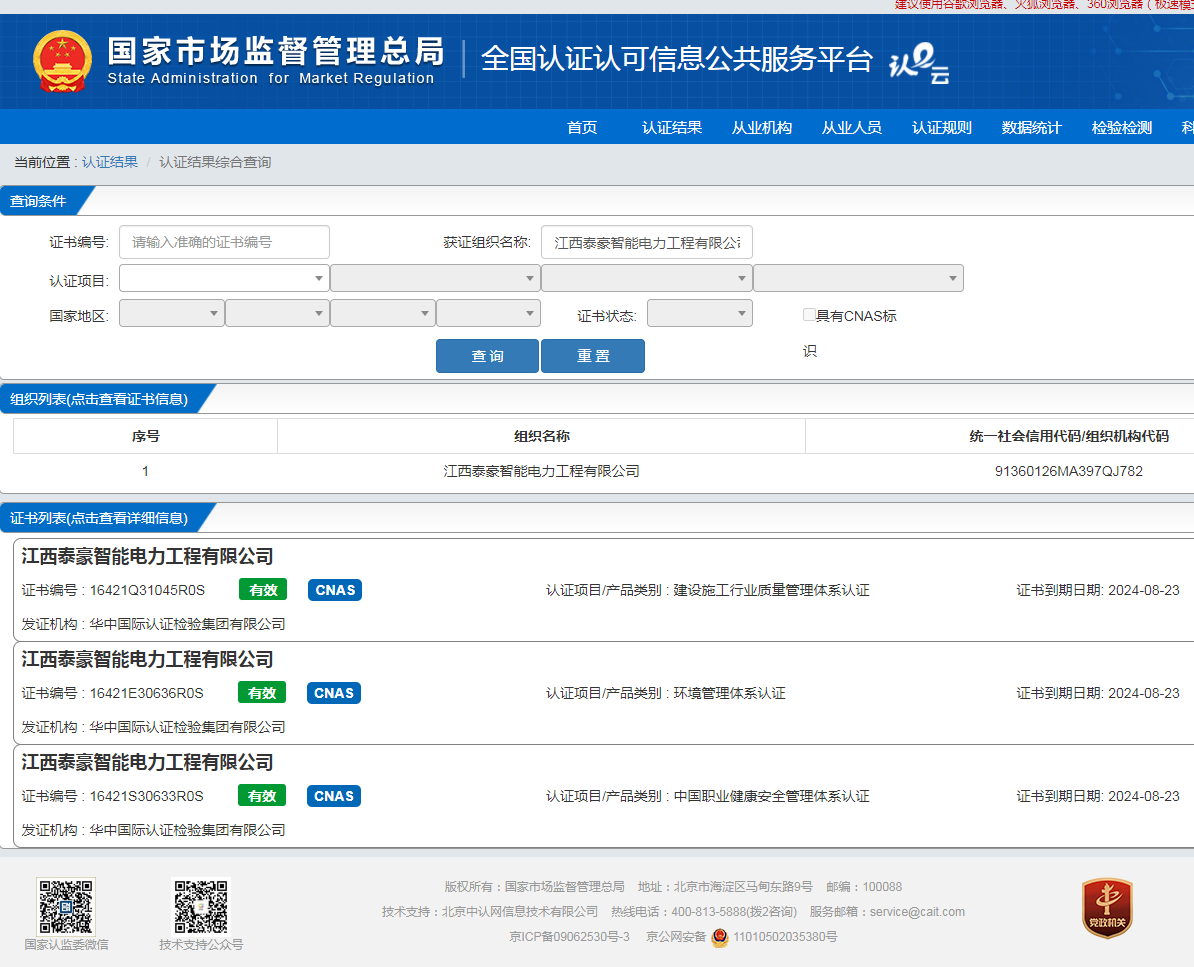Open the third 国家地区 dropdown

coord(382,313)
